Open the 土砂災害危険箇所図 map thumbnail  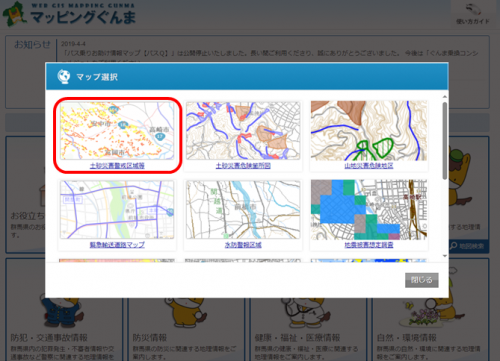point(243,131)
